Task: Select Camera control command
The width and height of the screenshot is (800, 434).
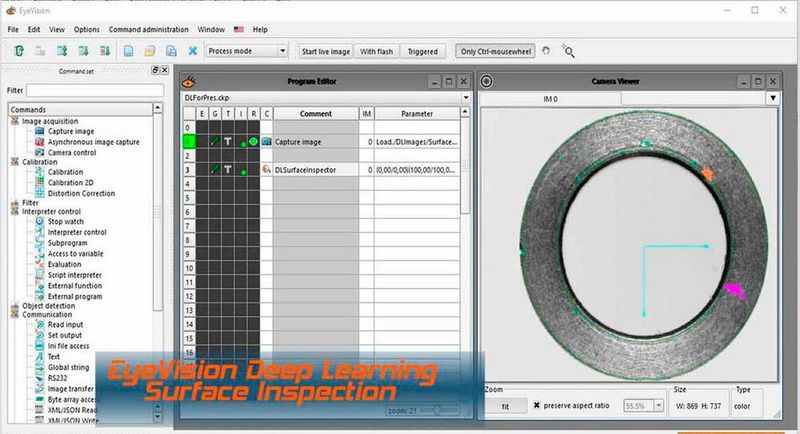Action: pyautogui.click(x=72, y=152)
